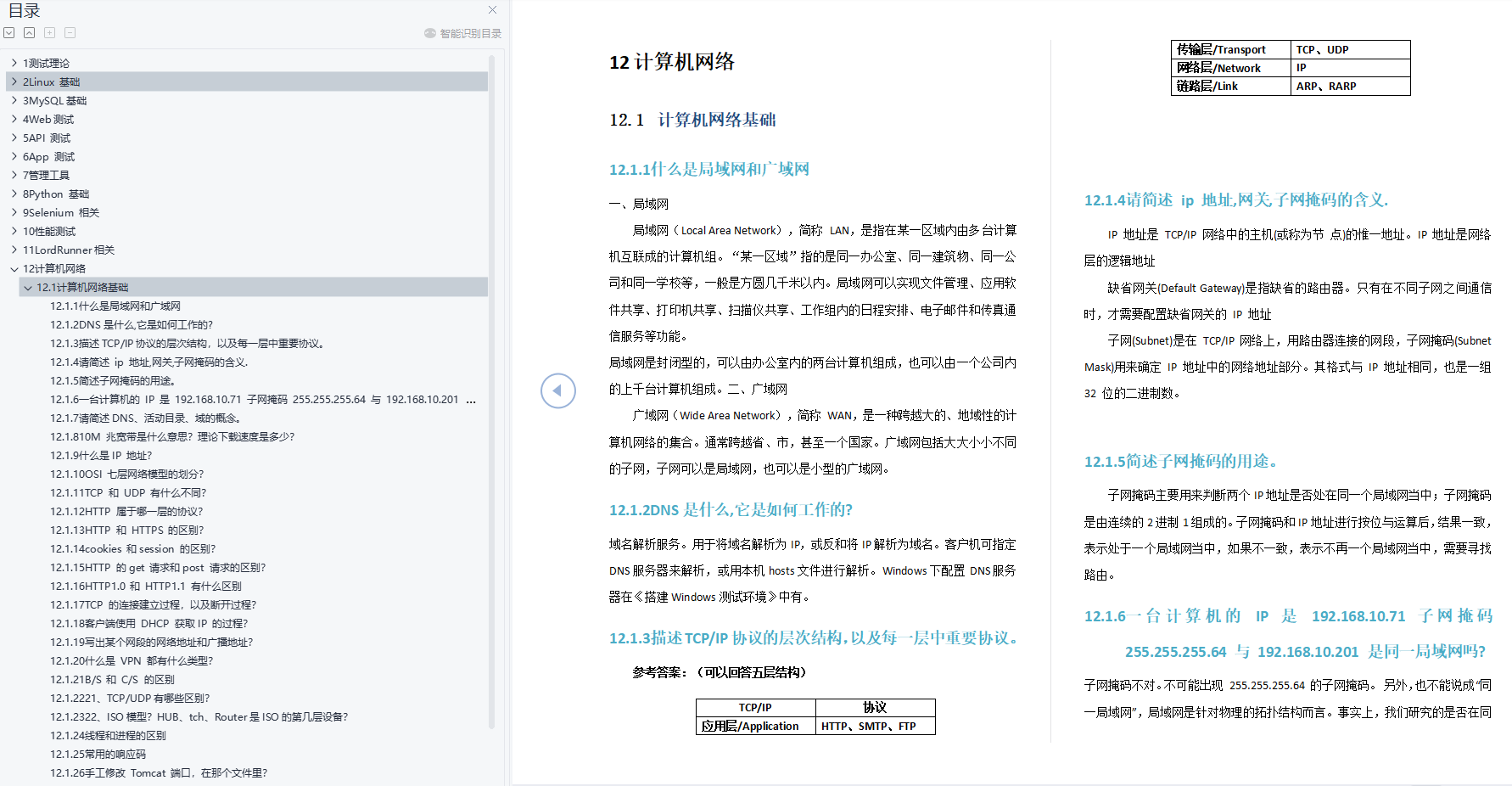Select outline entry 12.1.1什么是局域网和广域网

click(115, 306)
